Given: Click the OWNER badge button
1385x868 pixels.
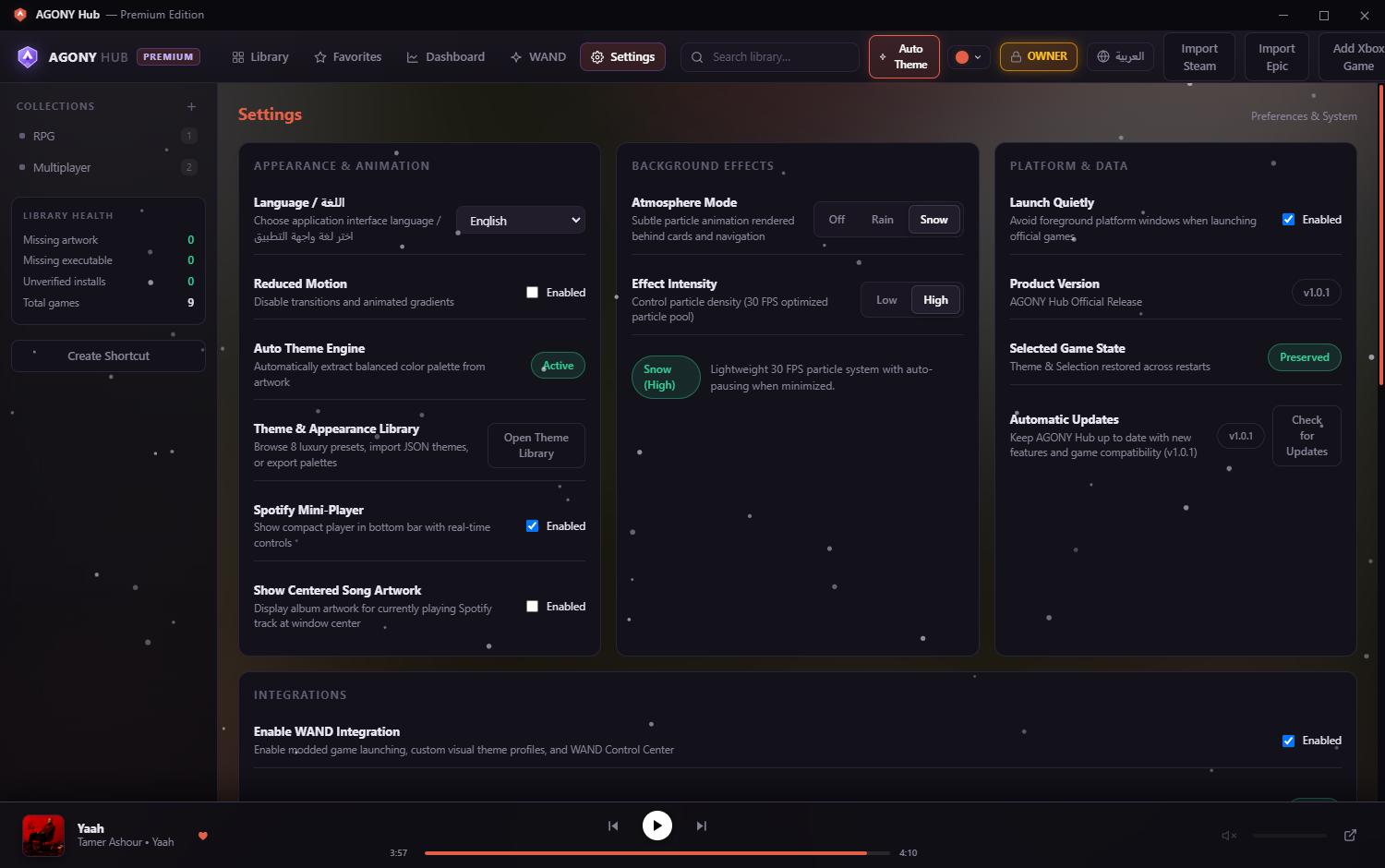Looking at the screenshot, I should click(1040, 56).
